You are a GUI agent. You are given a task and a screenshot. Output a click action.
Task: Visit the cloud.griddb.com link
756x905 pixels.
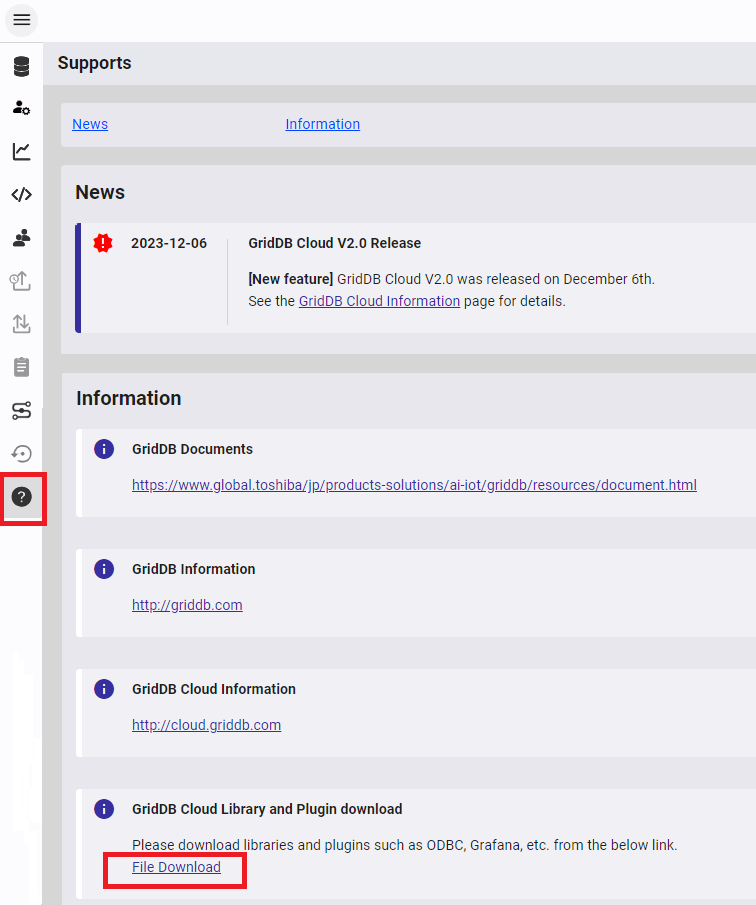click(x=206, y=725)
